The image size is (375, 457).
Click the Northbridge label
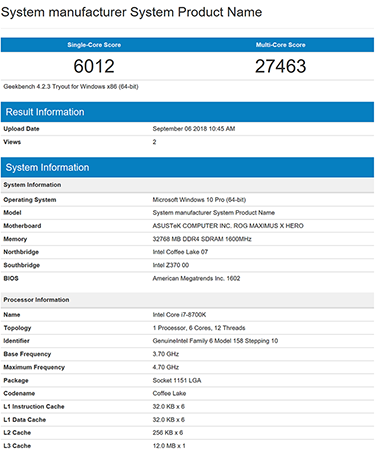coord(21,252)
